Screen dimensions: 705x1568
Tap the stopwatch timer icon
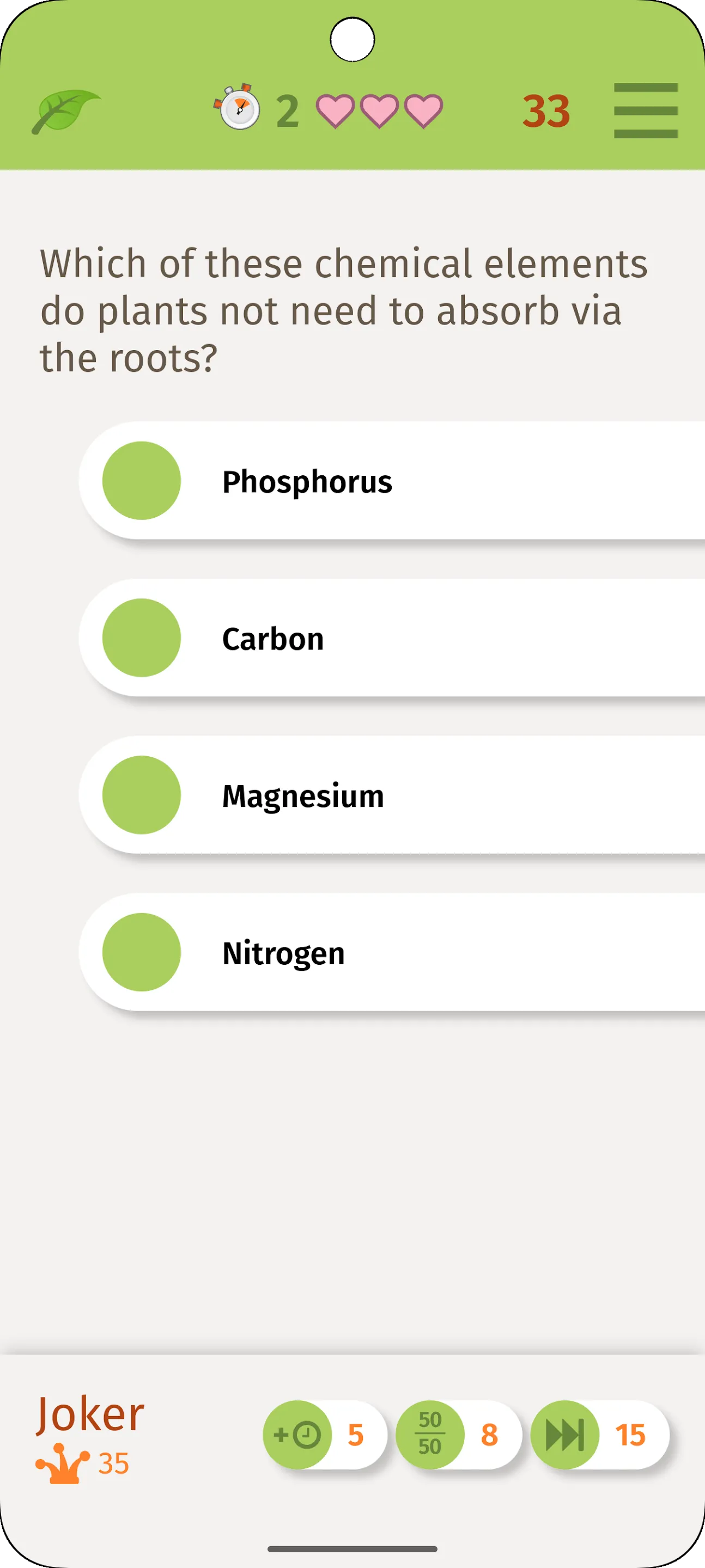click(238, 107)
